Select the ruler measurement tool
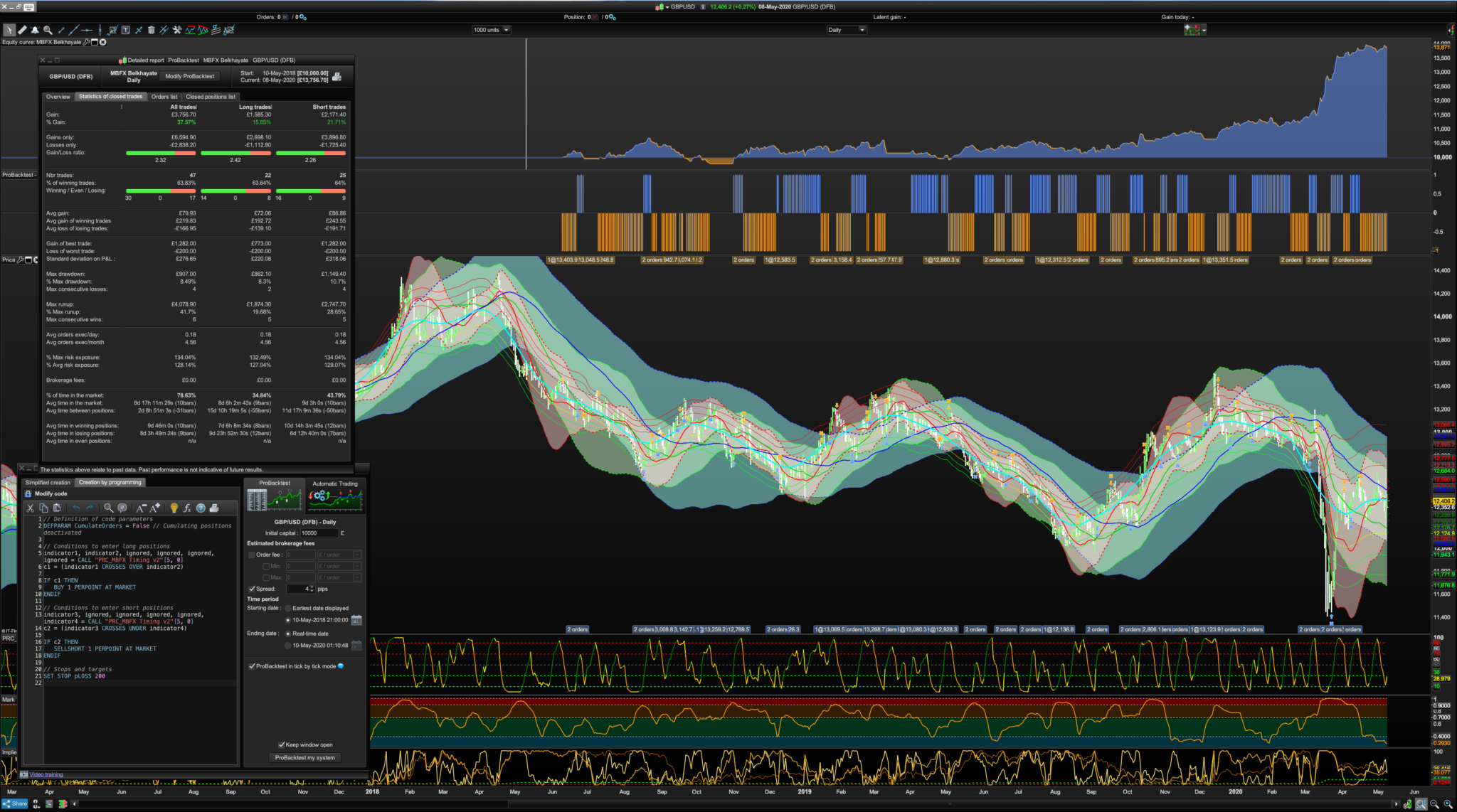This screenshot has width=1457, height=812. [22, 30]
